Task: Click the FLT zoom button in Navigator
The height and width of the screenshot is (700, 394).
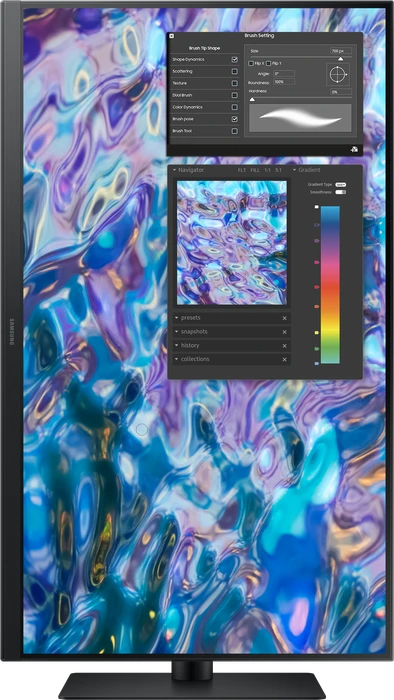Action: click(241, 170)
